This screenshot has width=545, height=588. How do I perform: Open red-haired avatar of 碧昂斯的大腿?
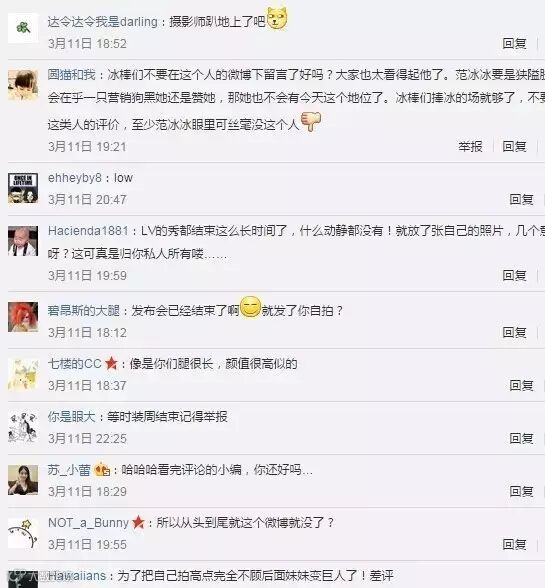(23, 317)
